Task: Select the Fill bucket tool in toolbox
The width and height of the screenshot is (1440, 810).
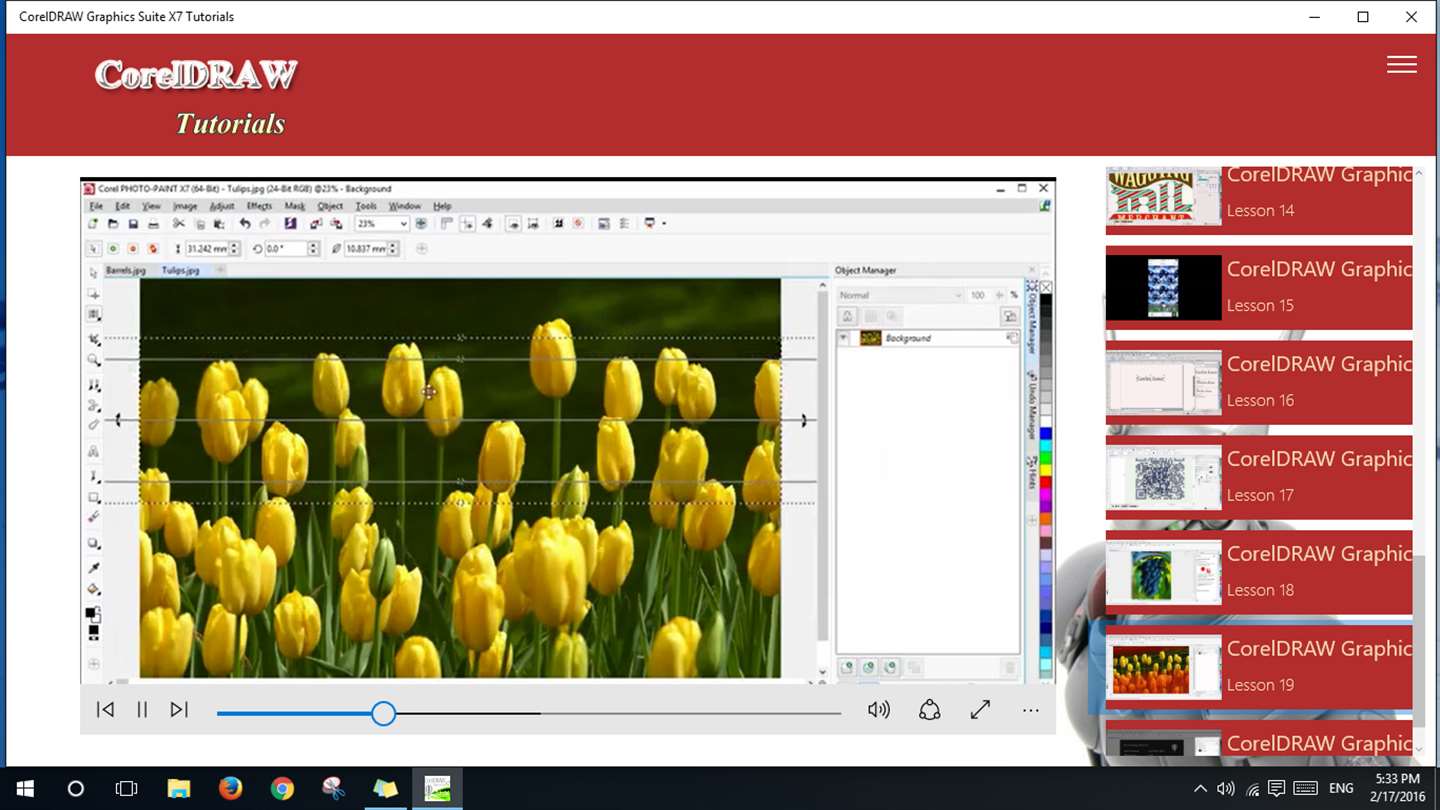Action: [94, 589]
